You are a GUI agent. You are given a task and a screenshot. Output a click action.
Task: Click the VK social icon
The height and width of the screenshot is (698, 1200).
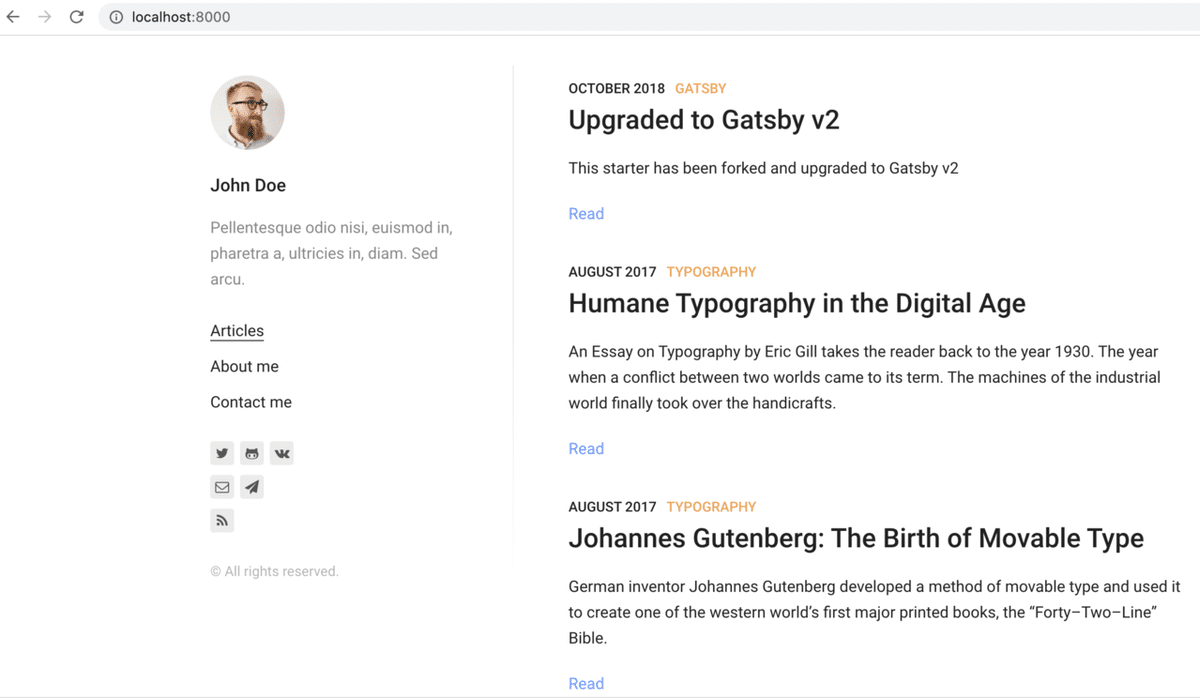[x=282, y=453]
